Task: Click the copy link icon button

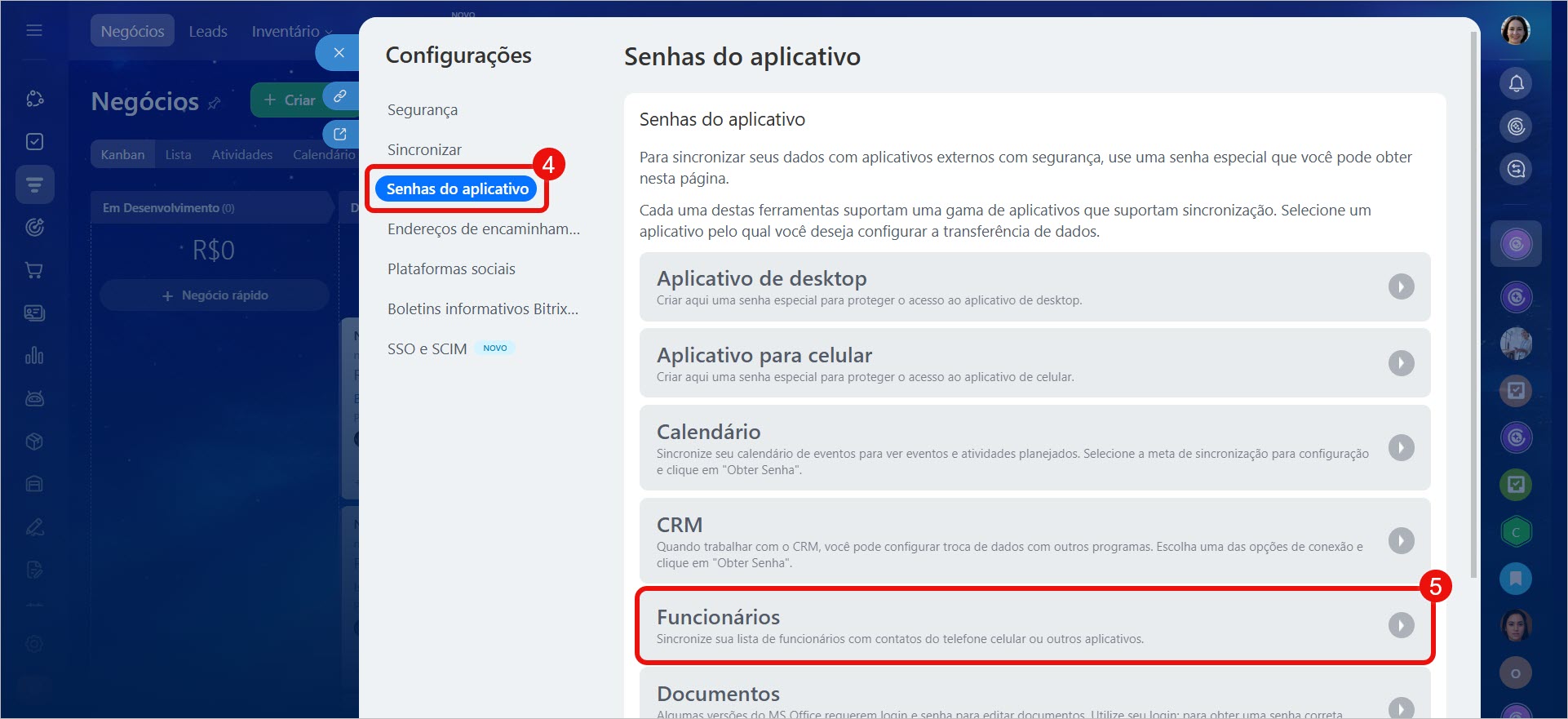Action: pos(340,95)
